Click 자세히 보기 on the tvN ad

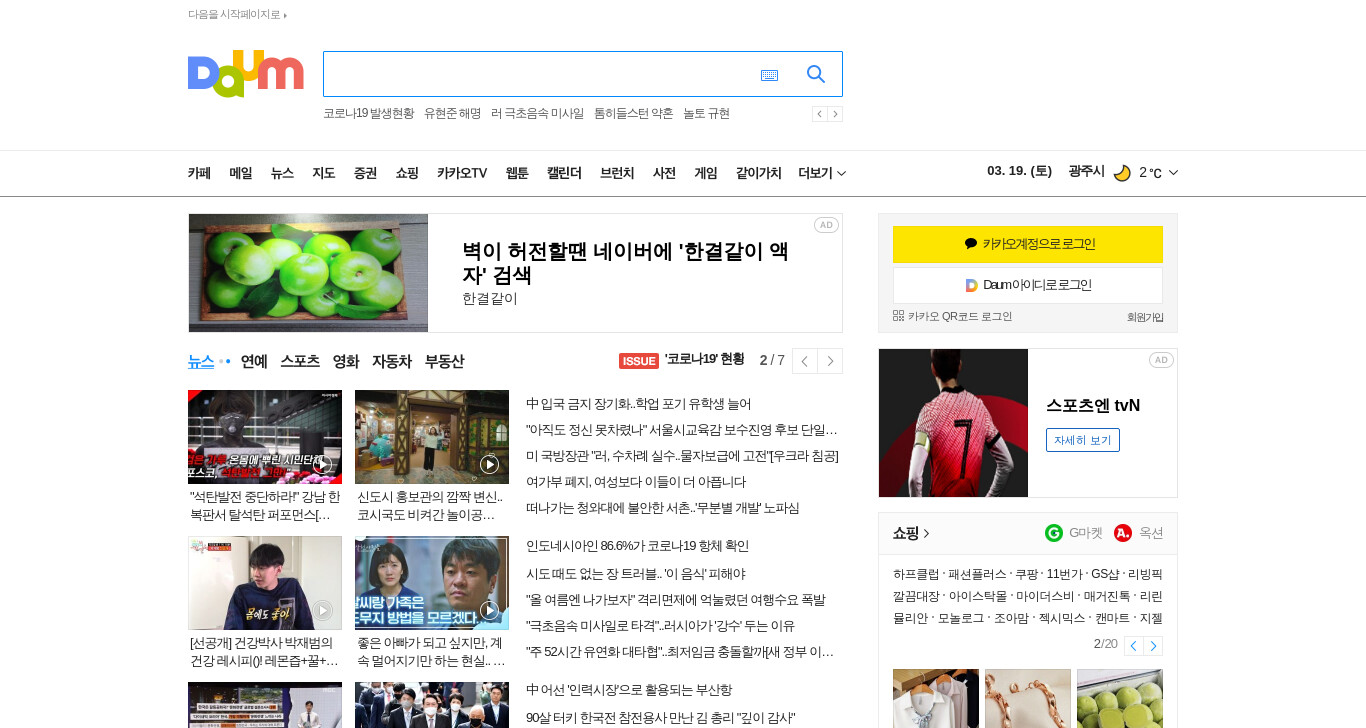pos(1083,440)
